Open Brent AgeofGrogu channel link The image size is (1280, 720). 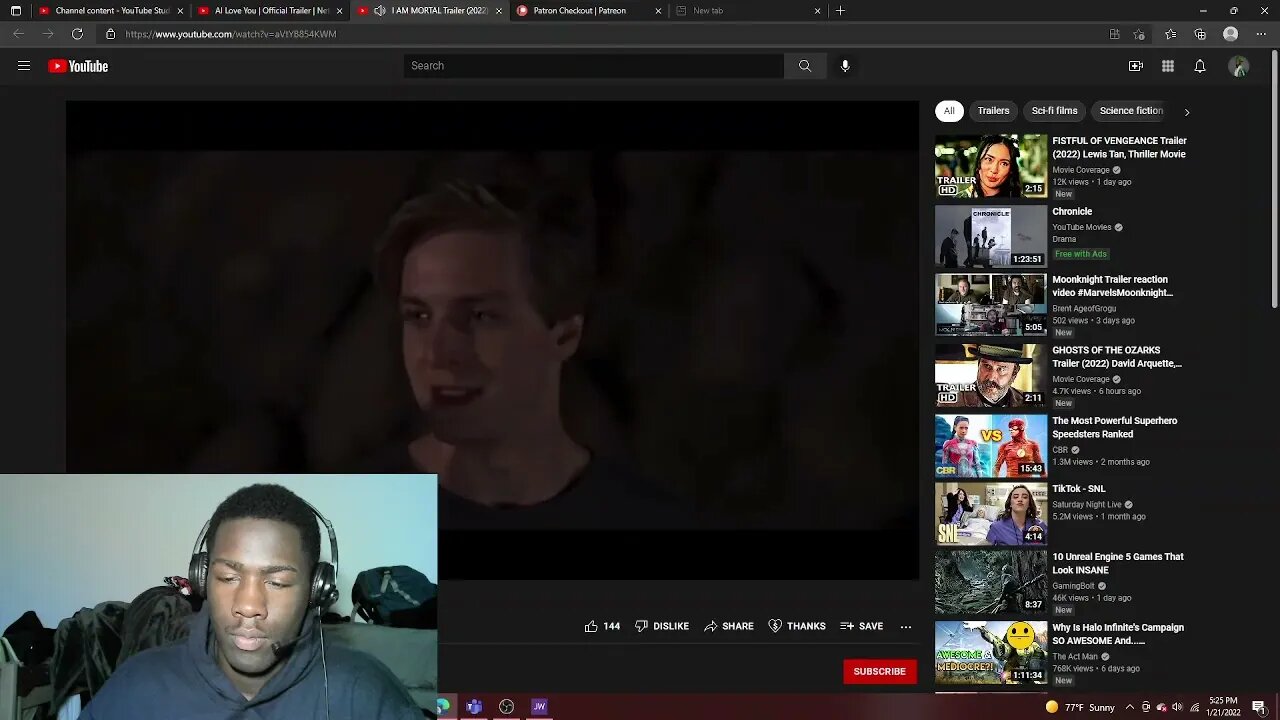coord(1084,309)
